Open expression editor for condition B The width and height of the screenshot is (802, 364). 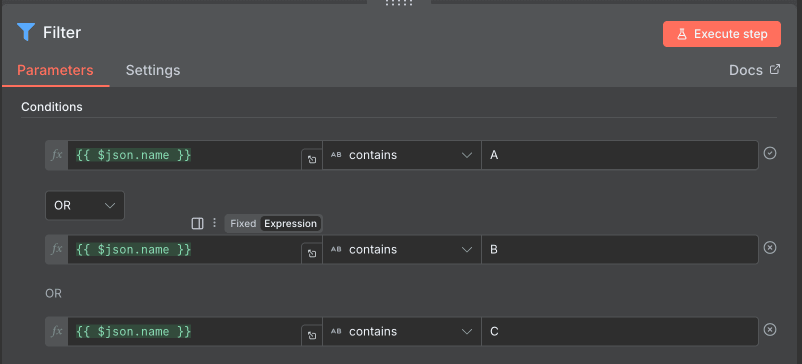click(x=311, y=254)
